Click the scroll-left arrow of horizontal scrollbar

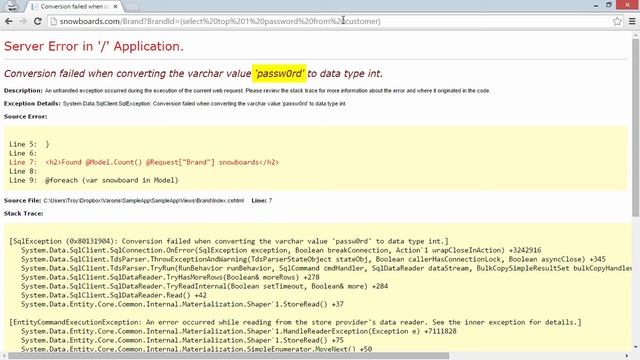point(4,356)
